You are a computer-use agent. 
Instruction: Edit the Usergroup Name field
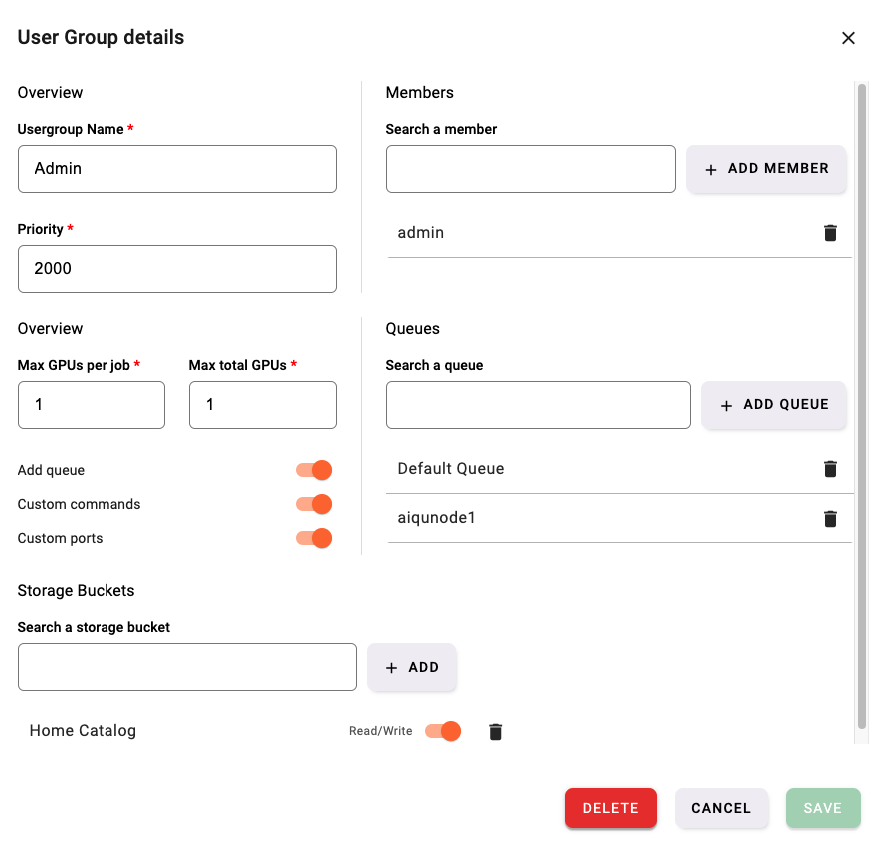coord(177,168)
